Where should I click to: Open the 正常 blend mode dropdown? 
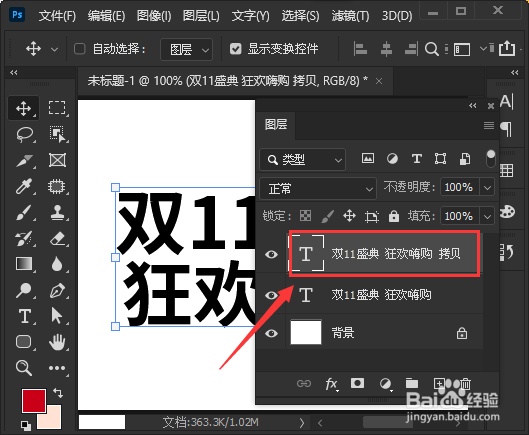click(x=318, y=188)
